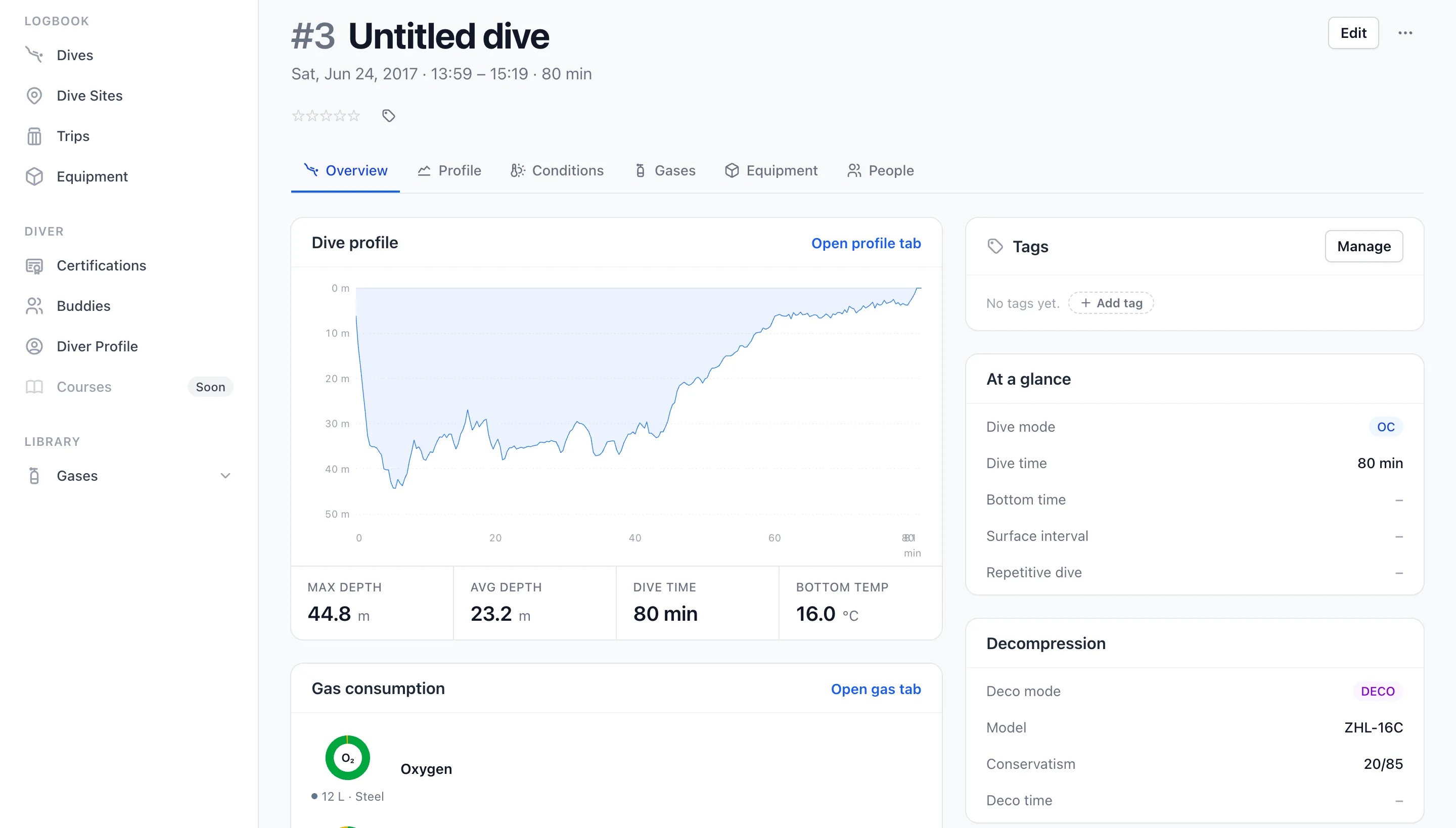Follow the Open profile tab link
Viewport: 1456px width, 828px height.
866,243
